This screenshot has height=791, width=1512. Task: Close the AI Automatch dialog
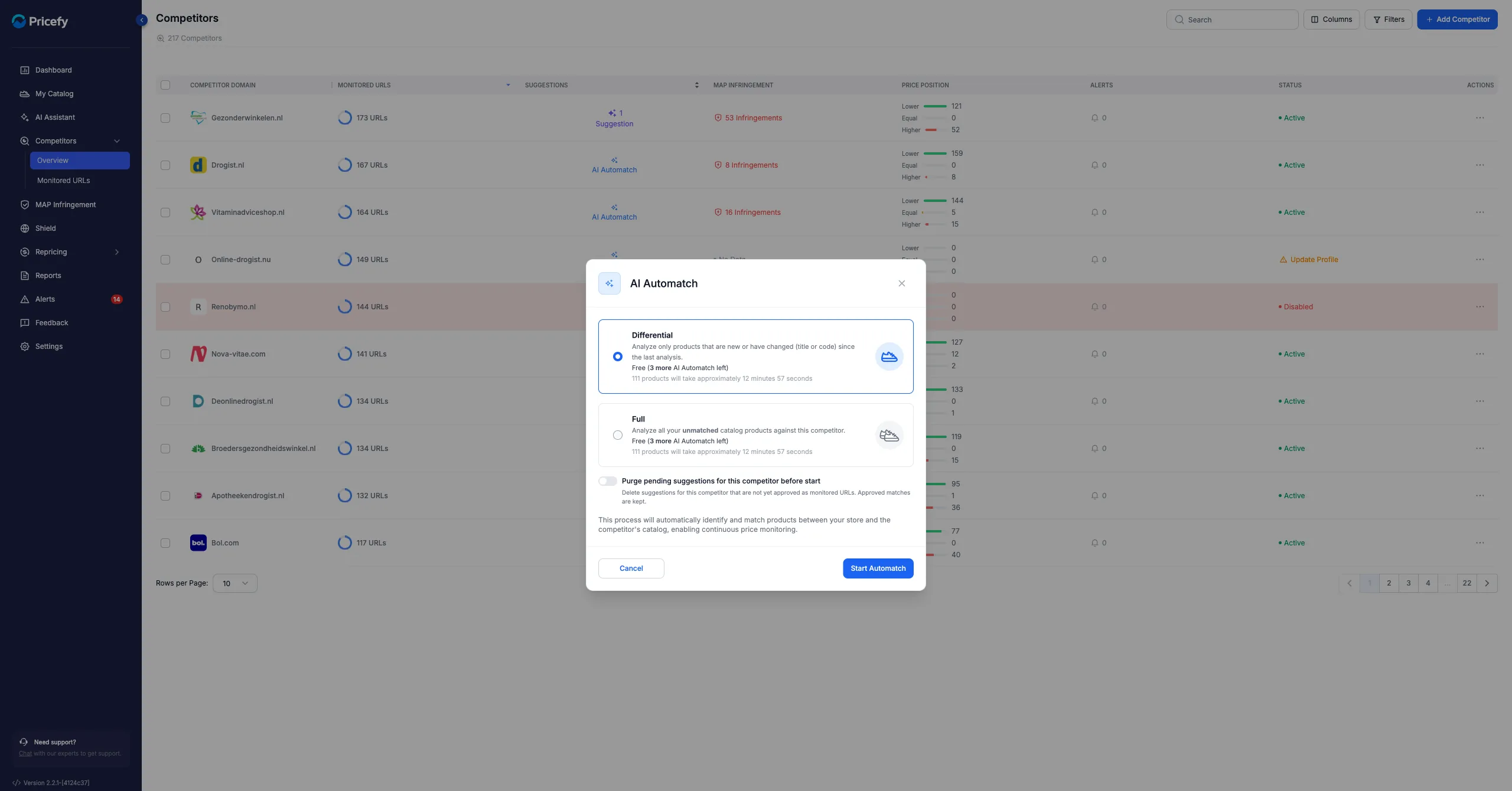(901, 283)
